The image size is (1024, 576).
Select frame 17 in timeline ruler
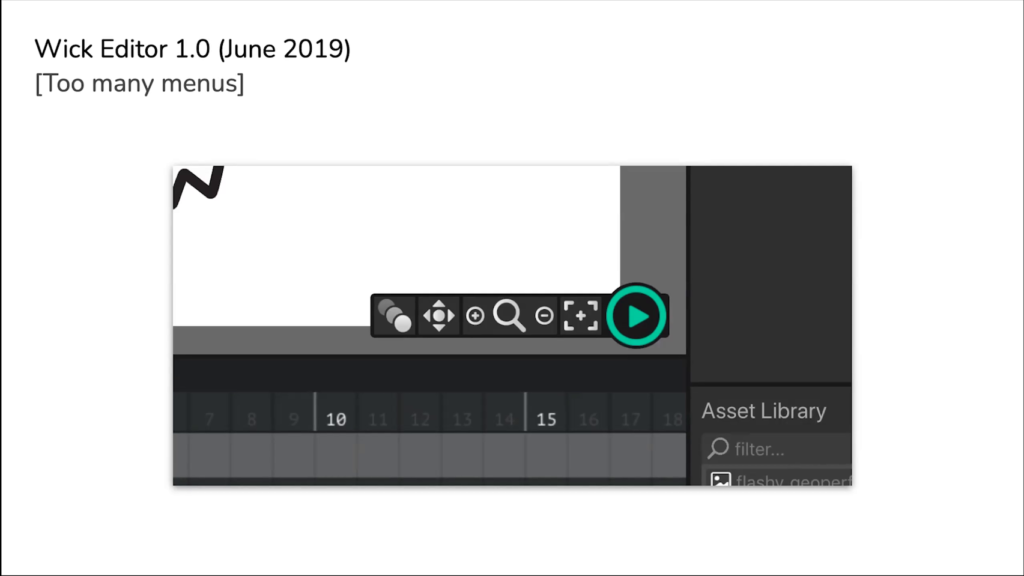tap(630, 419)
